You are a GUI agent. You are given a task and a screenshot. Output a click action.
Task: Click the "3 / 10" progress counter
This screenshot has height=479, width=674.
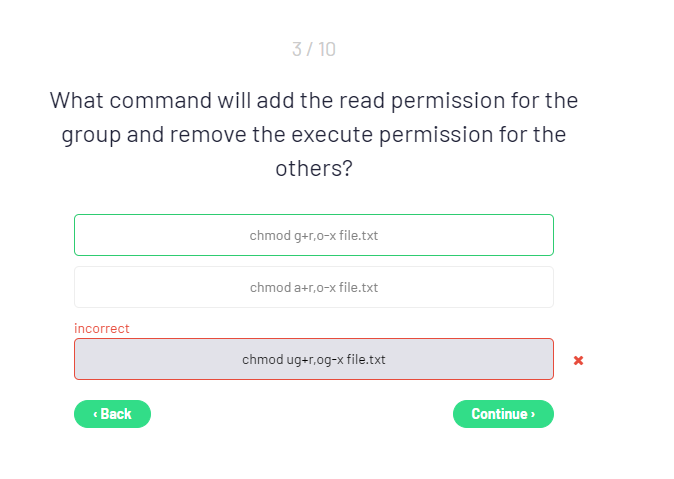(314, 49)
